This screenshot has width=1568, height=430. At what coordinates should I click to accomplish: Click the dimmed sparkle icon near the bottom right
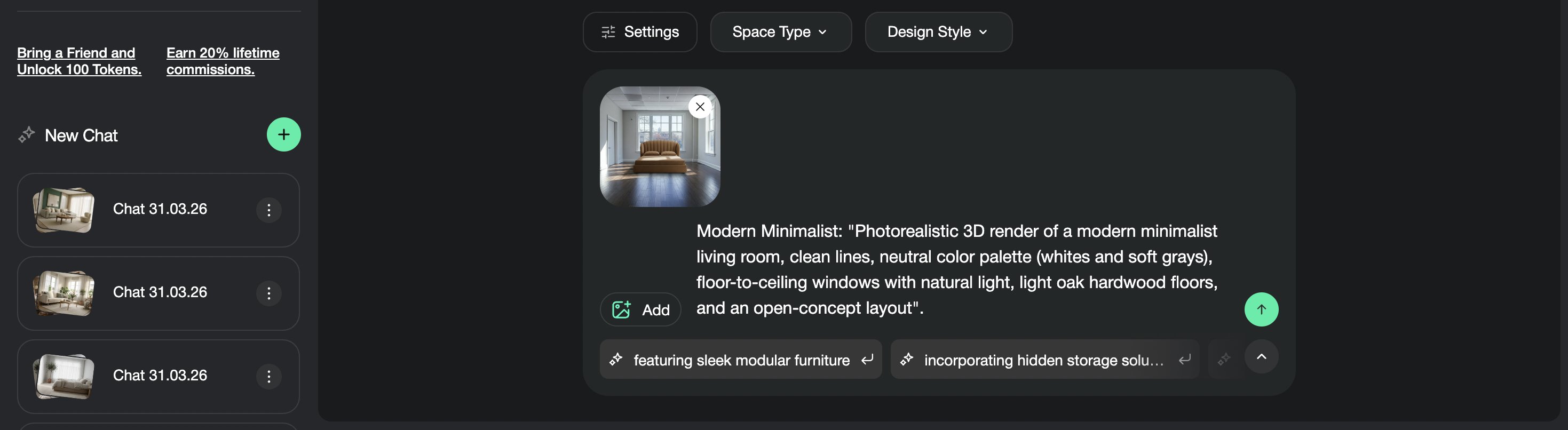pos(1223,359)
